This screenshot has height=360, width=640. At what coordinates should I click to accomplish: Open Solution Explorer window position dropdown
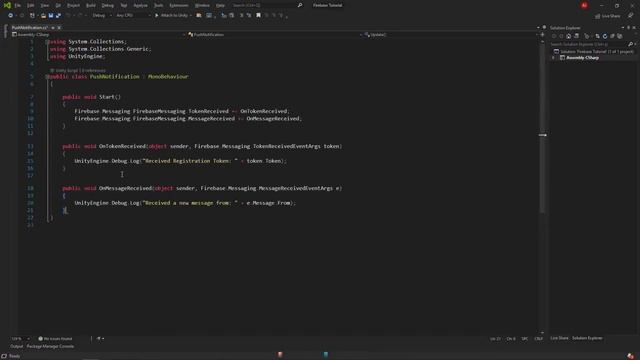(x=623, y=28)
